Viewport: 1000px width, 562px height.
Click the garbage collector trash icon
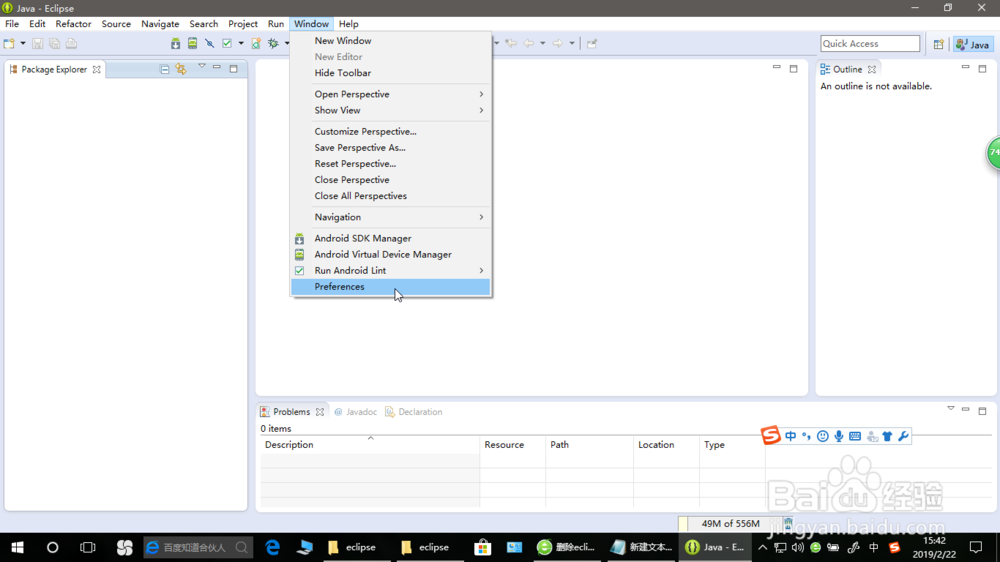[x=788, y=524]
